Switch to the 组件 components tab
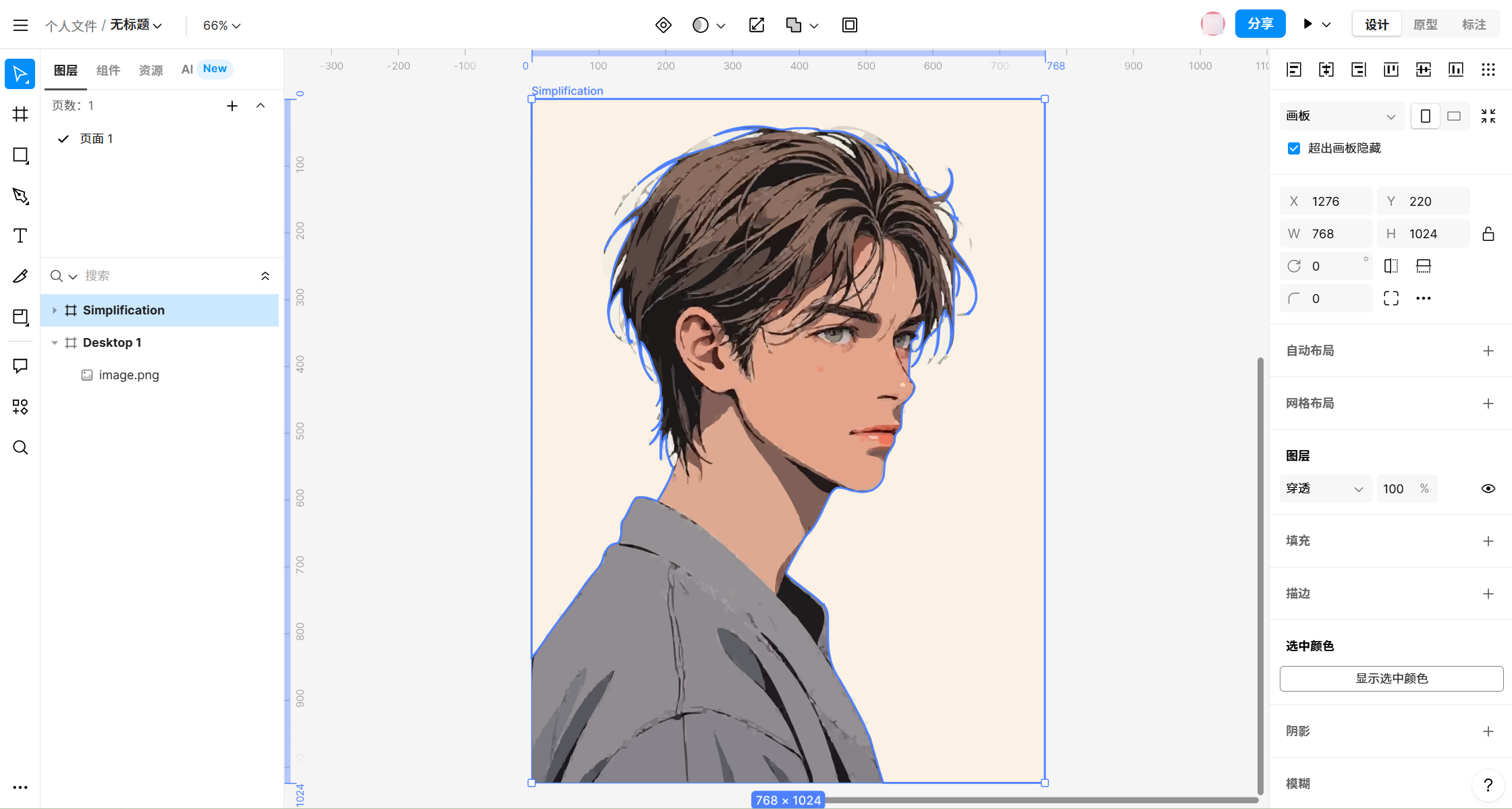Screen dimensions: 1512x809 (108, 70)
